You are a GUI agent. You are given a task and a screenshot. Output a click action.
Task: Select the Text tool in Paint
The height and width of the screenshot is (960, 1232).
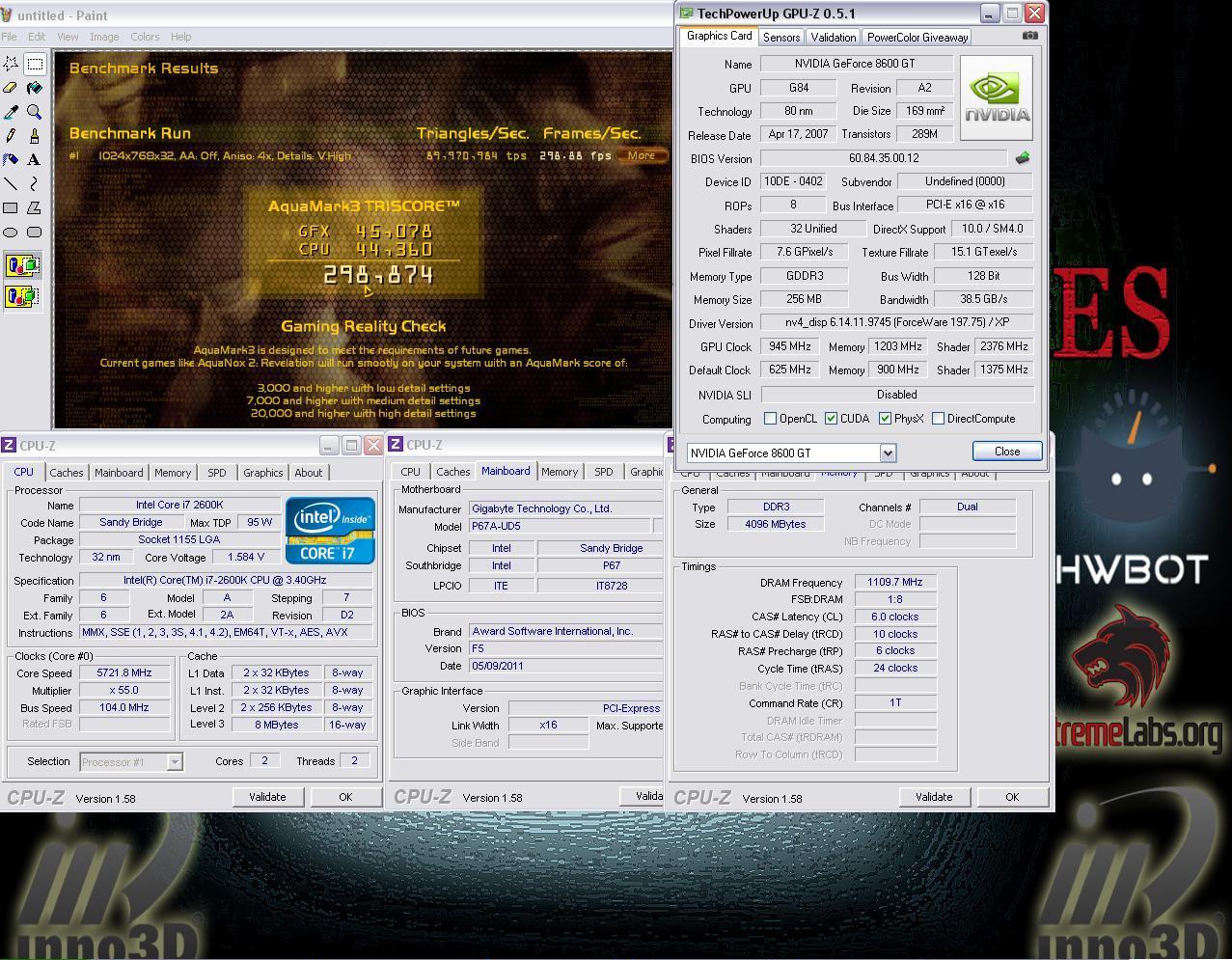tap(35, 160)
